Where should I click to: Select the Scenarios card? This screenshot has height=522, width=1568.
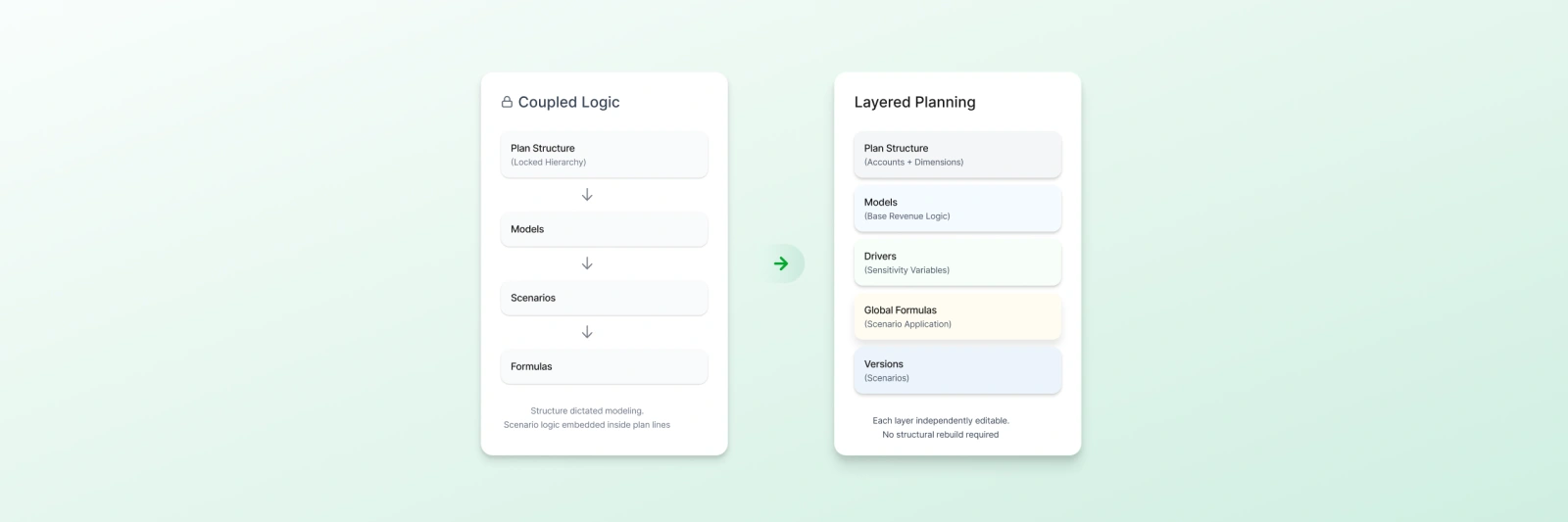click(604, 298)
